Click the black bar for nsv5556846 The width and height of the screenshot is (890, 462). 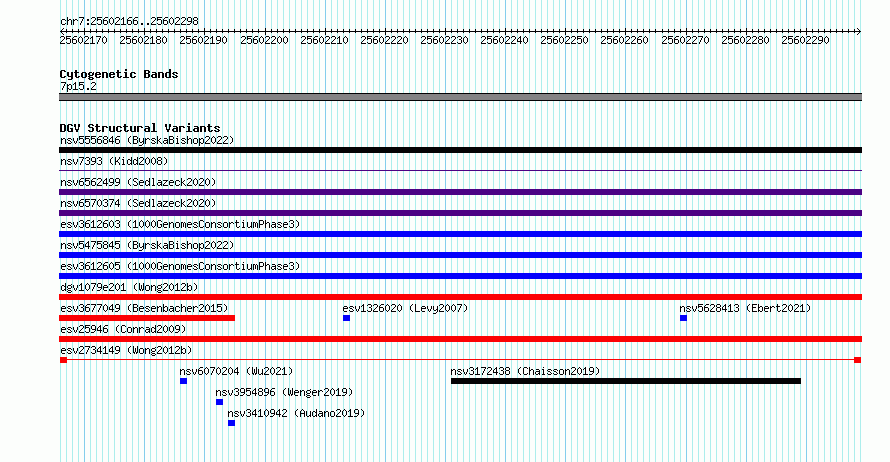(x=460, y=150)
